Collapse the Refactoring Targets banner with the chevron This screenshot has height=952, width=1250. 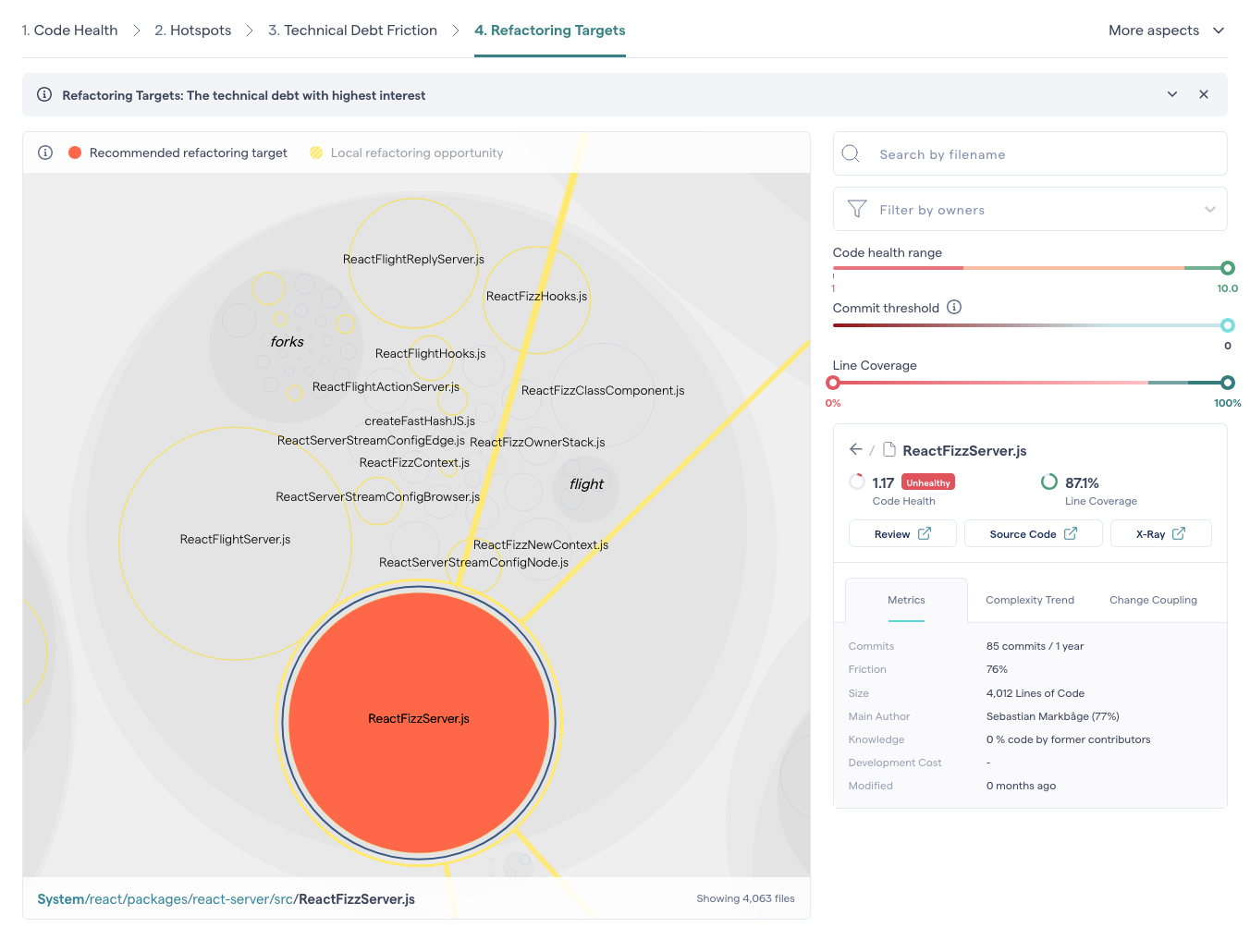click(1171, 94)
